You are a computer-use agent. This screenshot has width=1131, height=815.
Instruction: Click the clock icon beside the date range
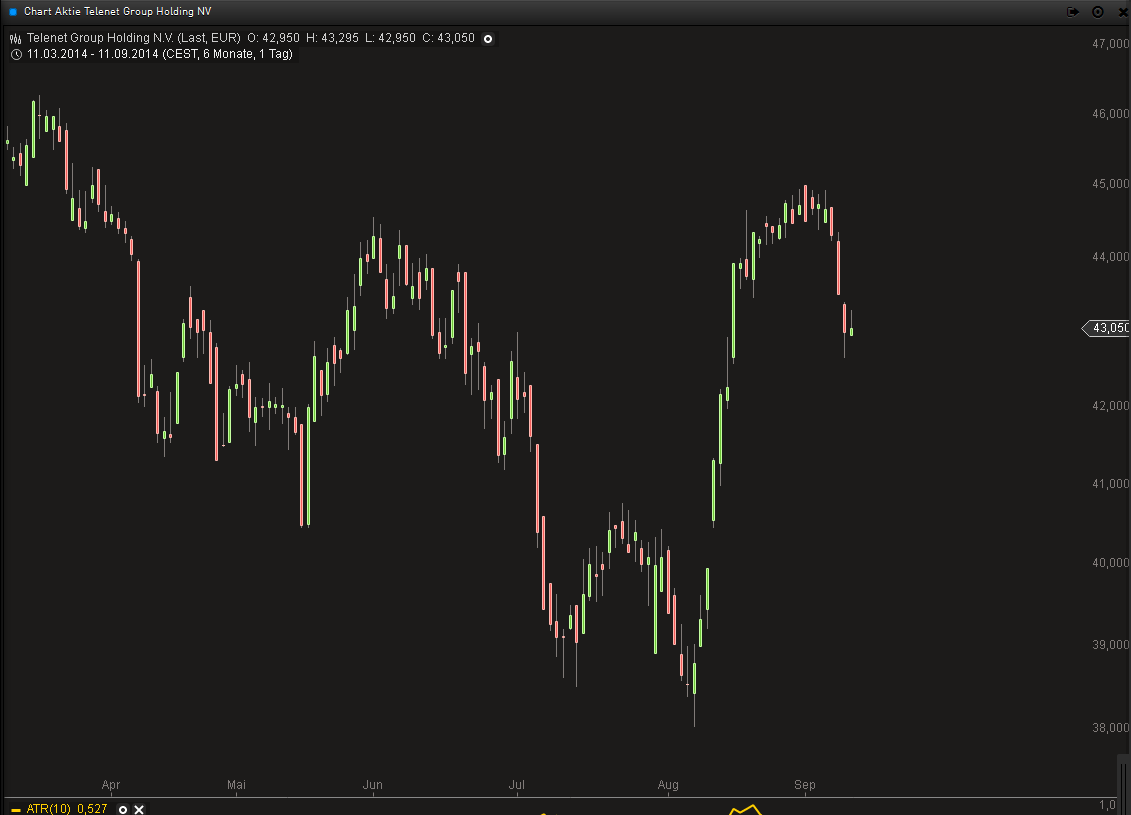[15, 54]
